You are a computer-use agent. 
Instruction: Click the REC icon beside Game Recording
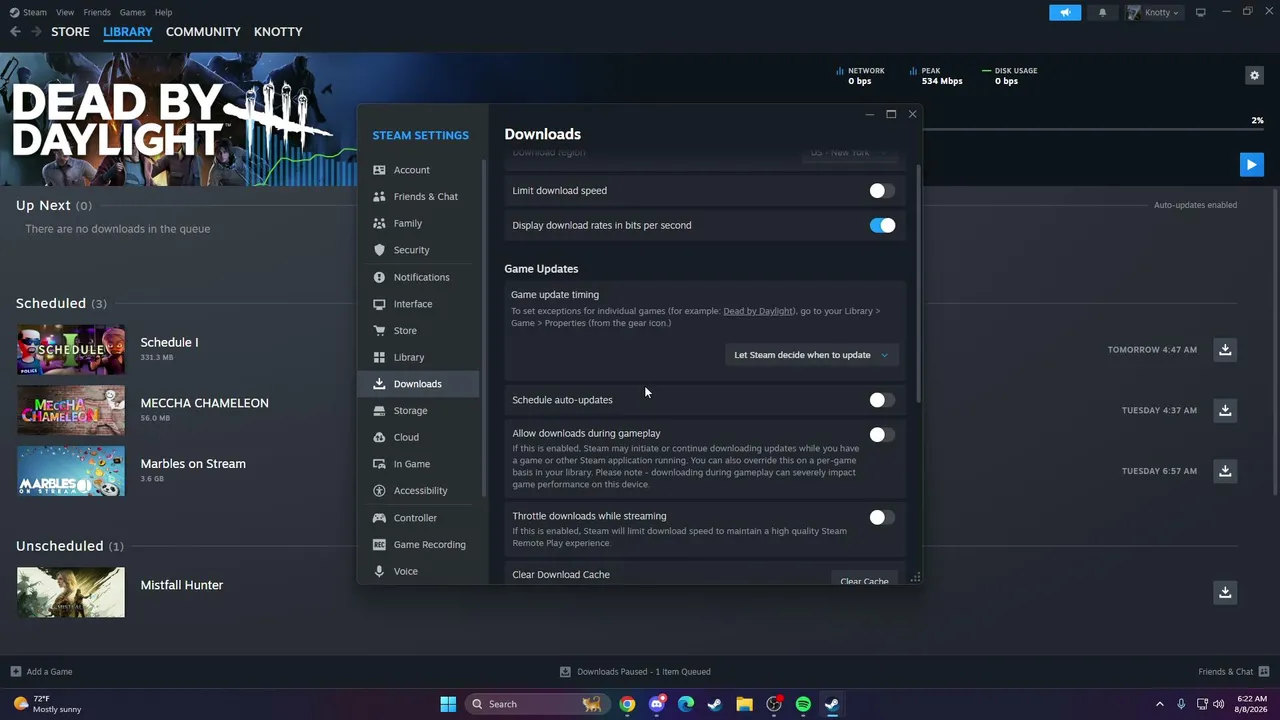point(379,544)
